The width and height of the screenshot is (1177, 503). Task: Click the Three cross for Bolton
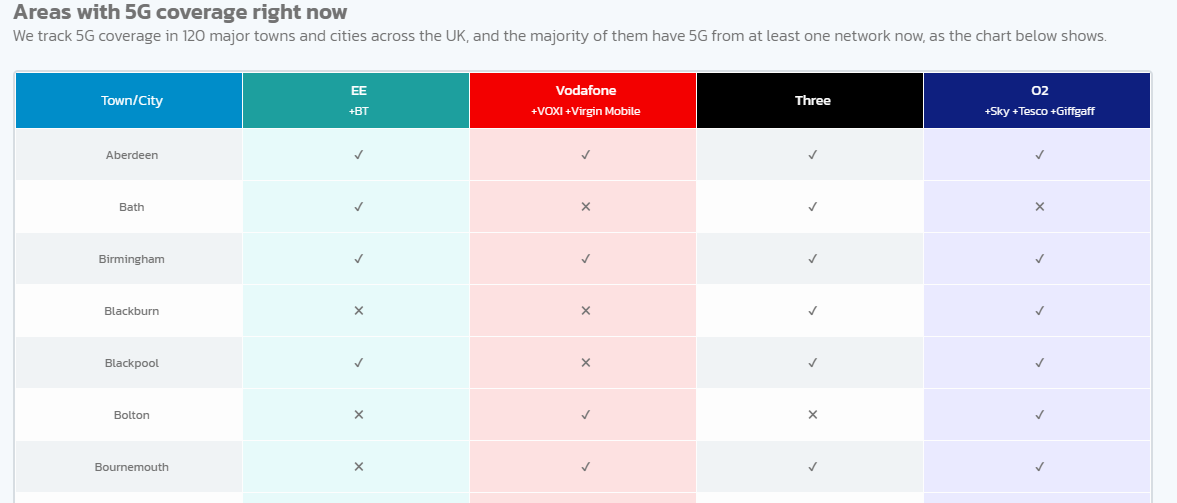click(812, 414)
